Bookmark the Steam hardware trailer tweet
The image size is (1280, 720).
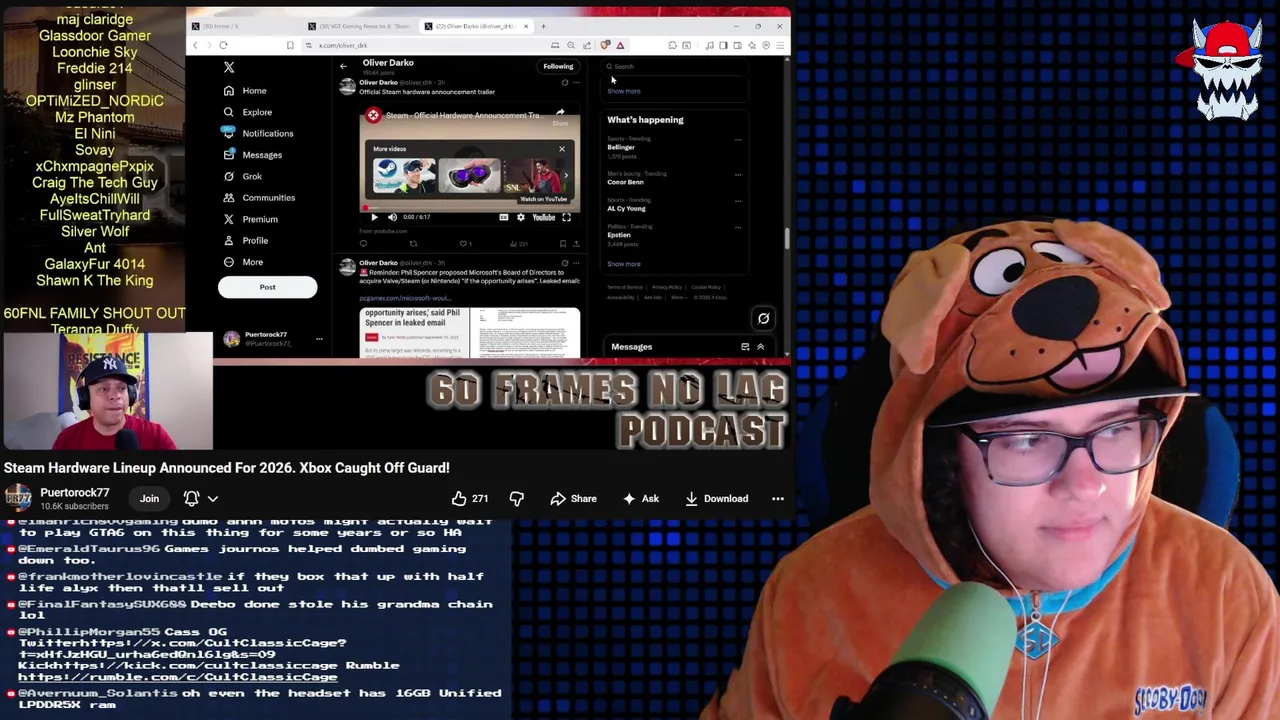563,243
